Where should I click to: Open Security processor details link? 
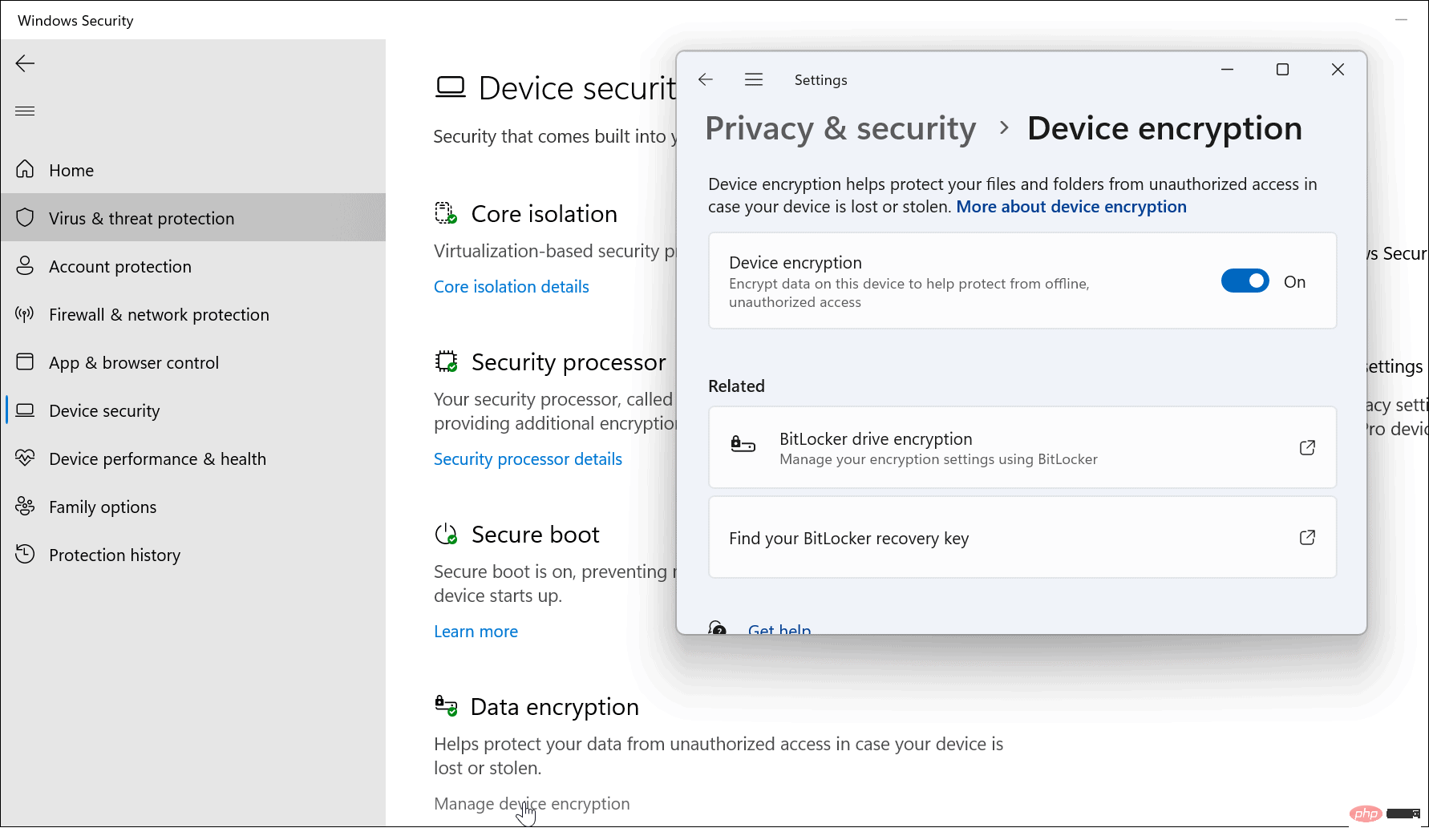click(x=528, y=459)
